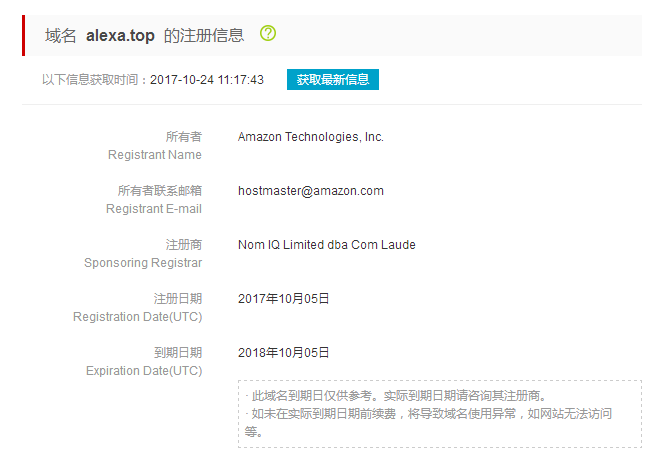The width and height of the screenshot is (651, 462).
Task: Click the 到期日期 label
Action: (178, 352)
